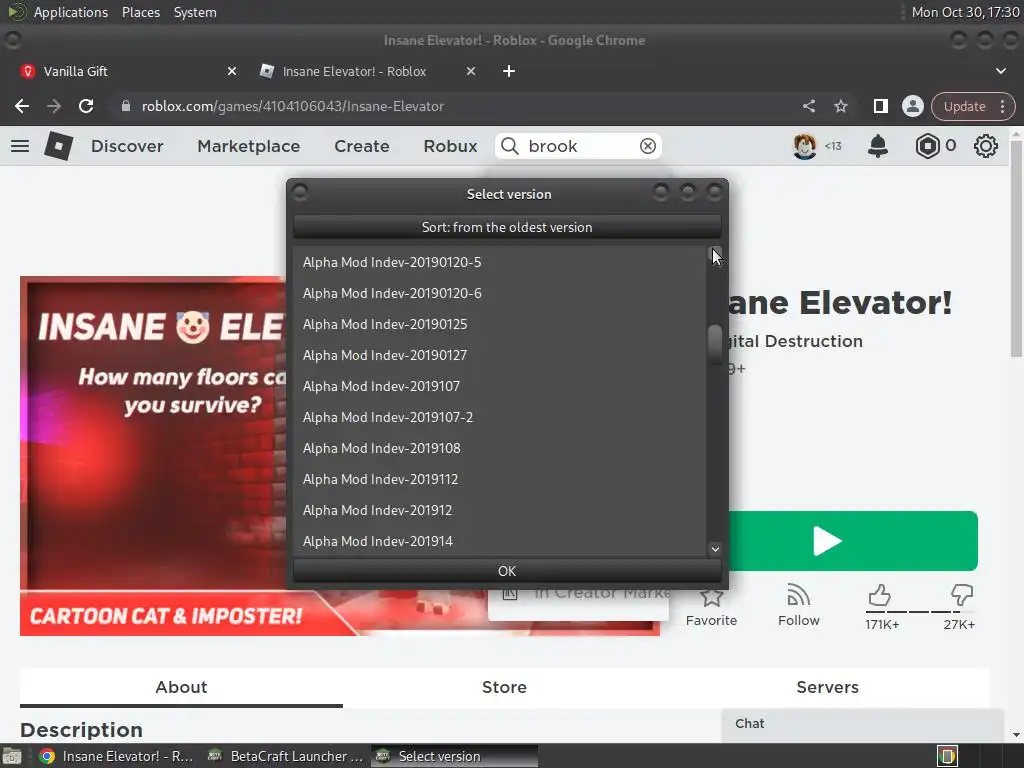Click scroll-down arrow in version list
The height and width of the screenshot is (768, 1024).
(715, 549)
